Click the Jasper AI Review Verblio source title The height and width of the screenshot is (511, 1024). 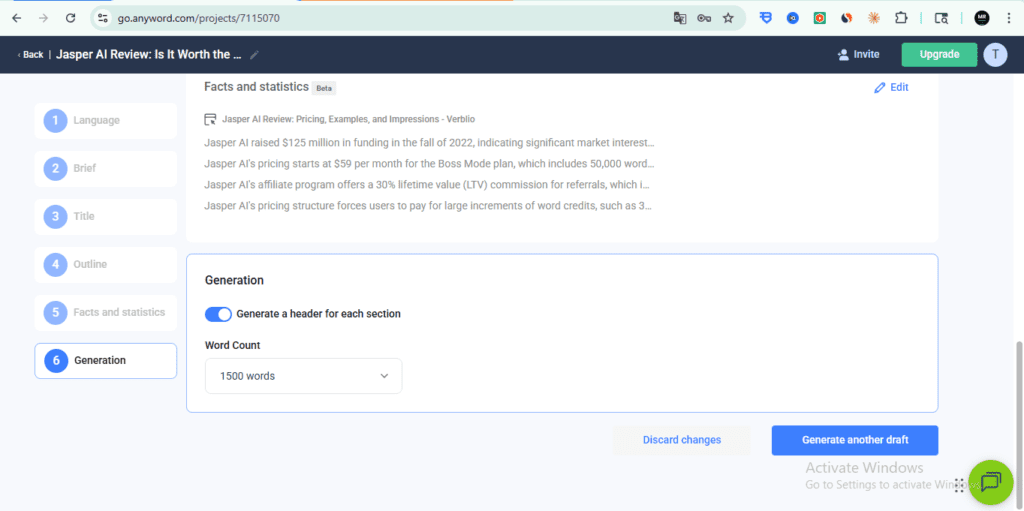(349, 120)
